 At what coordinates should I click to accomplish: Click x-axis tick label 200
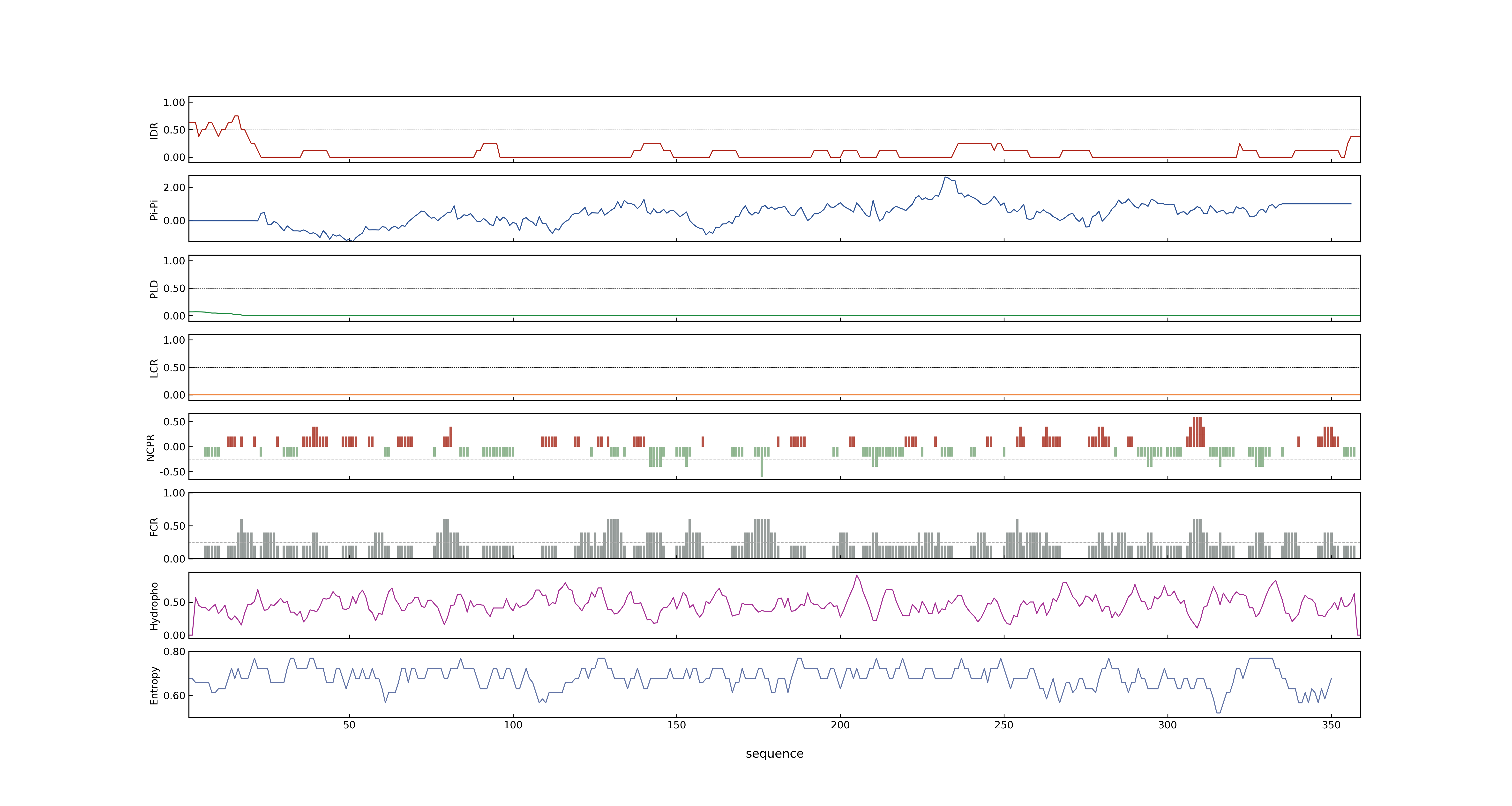[840, 725]
